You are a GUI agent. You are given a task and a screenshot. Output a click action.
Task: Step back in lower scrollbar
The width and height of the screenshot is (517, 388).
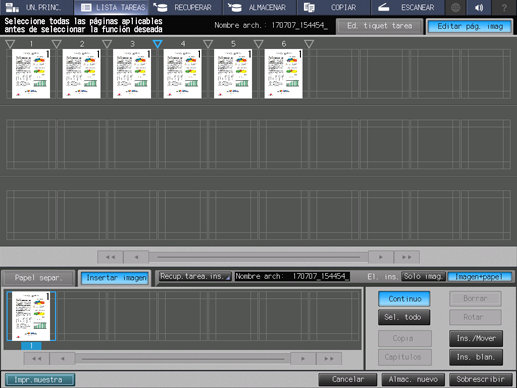pyautogui.click(x=63, y=359)
